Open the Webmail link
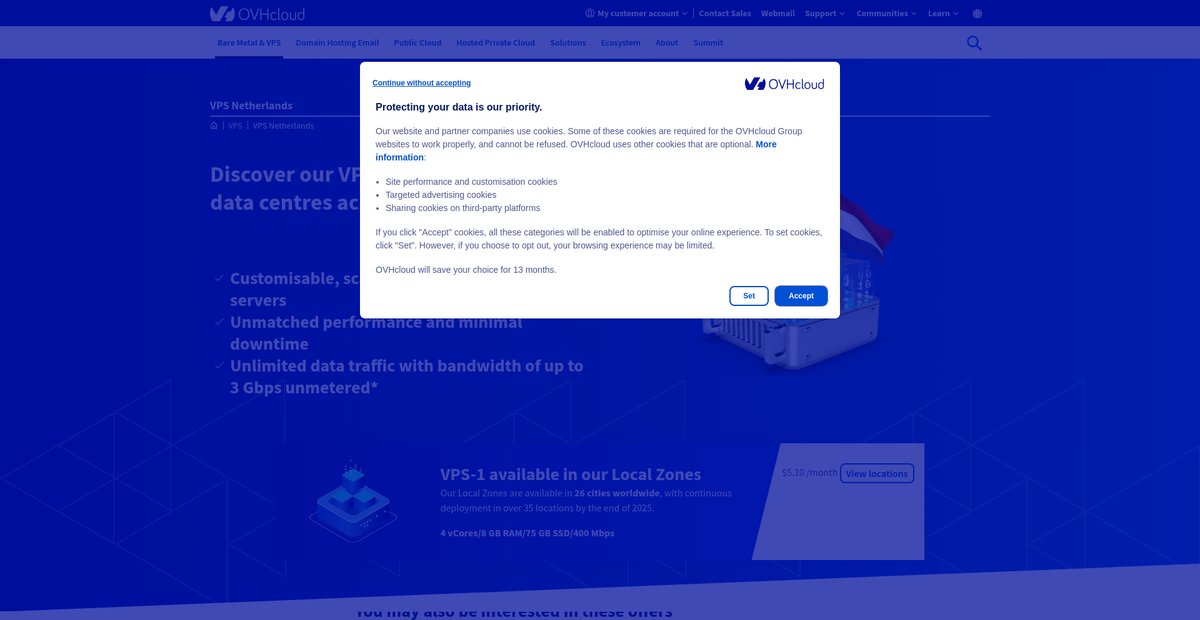Image resolution: width=1200 pixels, height=620 pixels. [x=778, y=14]
